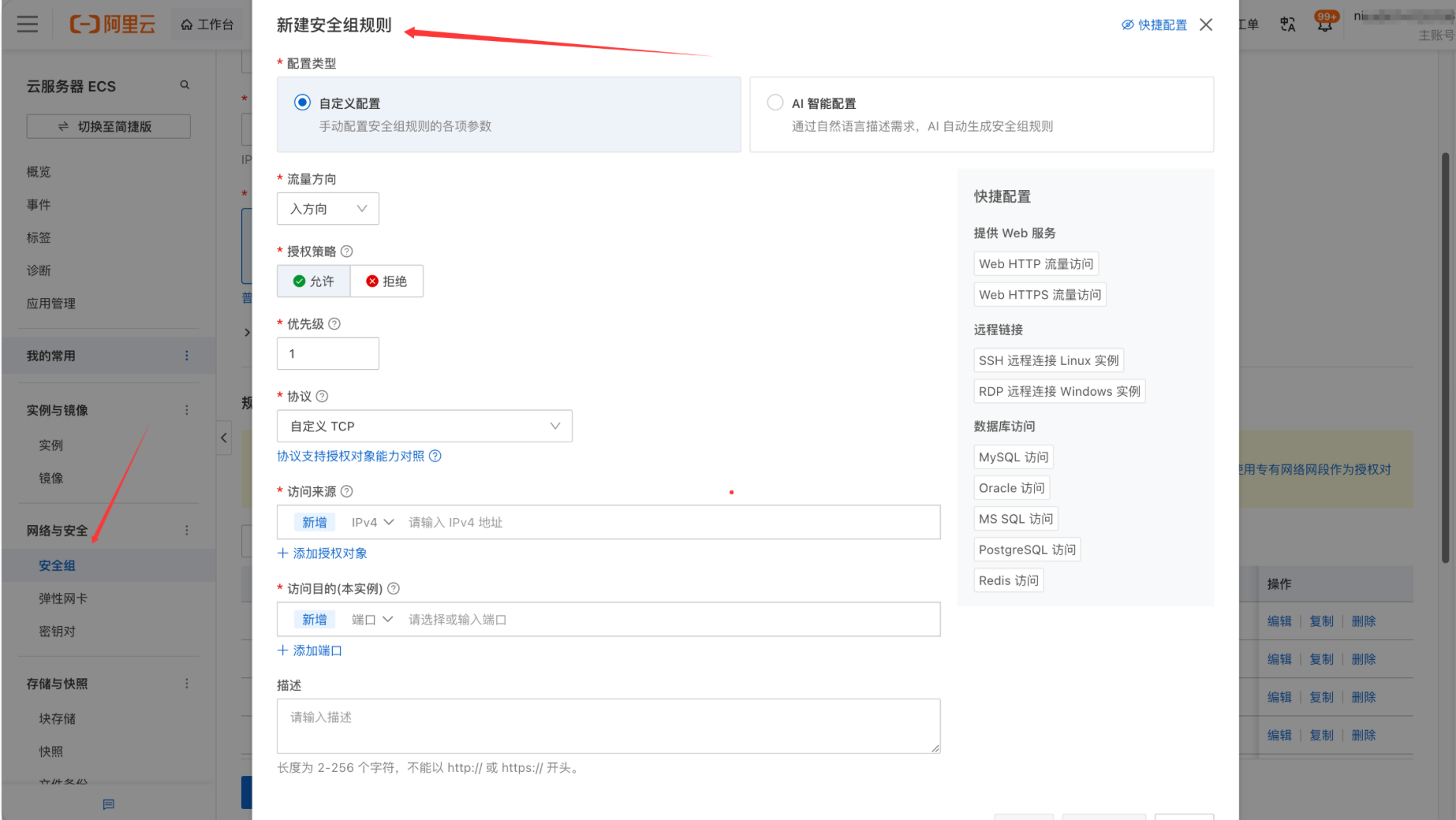Apply Web HTTPS 流量访问 quick config
Screen dimensions: 1456x820
(1040, 295)
